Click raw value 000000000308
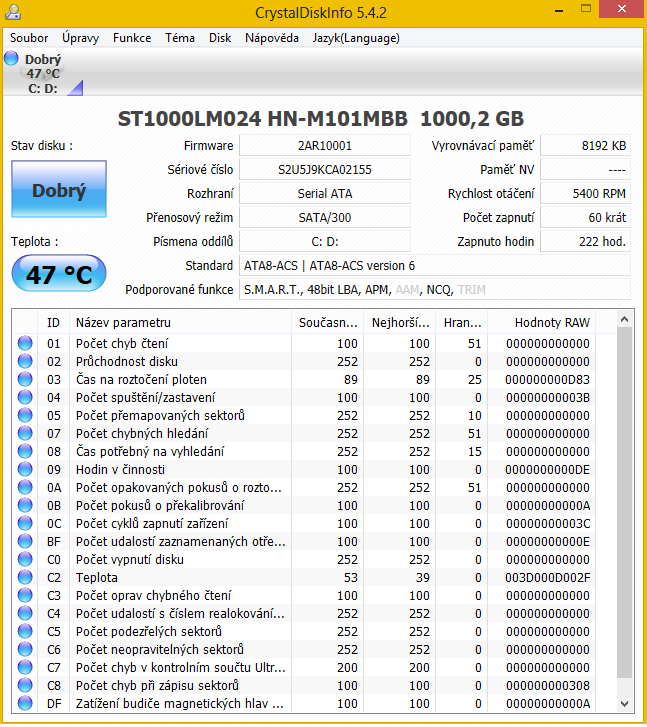The width and height of the screenshot is (647, 727). tap(547, 685)
